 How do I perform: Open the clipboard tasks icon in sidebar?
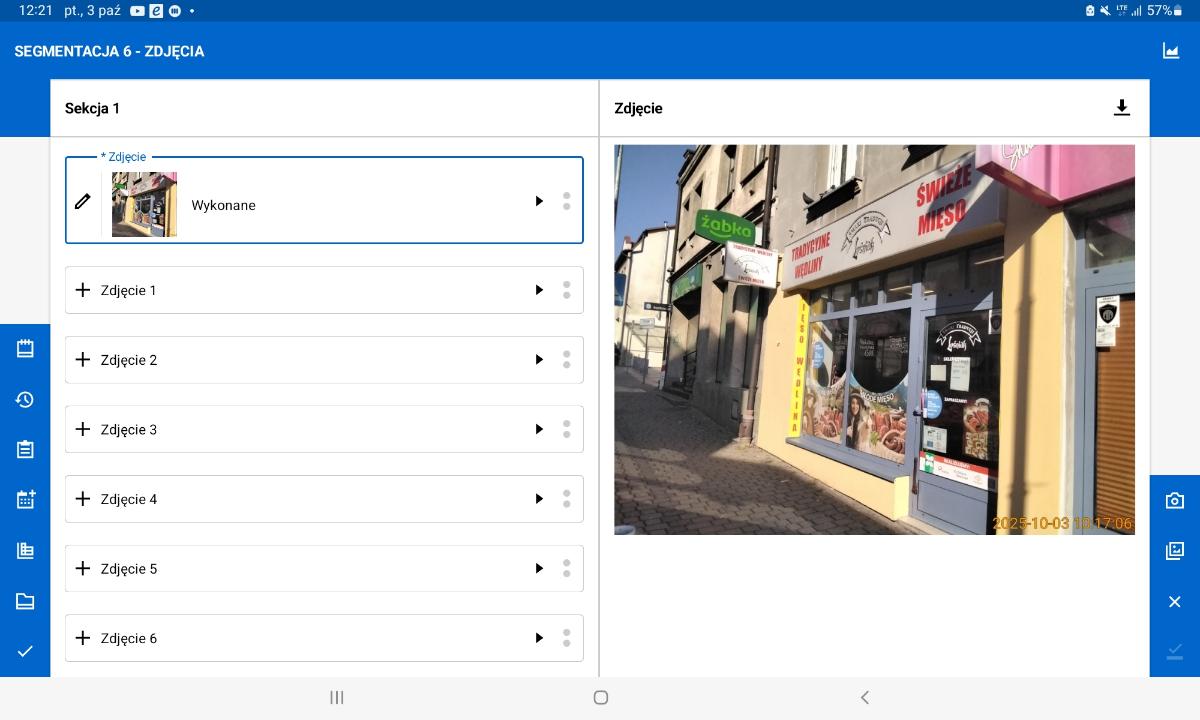point(25,450)
